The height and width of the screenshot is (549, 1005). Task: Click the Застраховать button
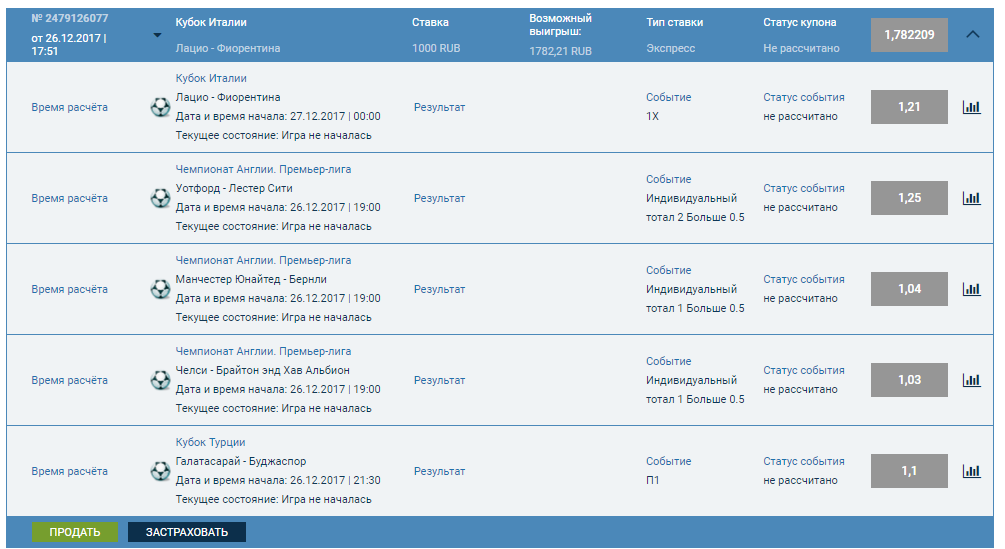tap(187, 532)
